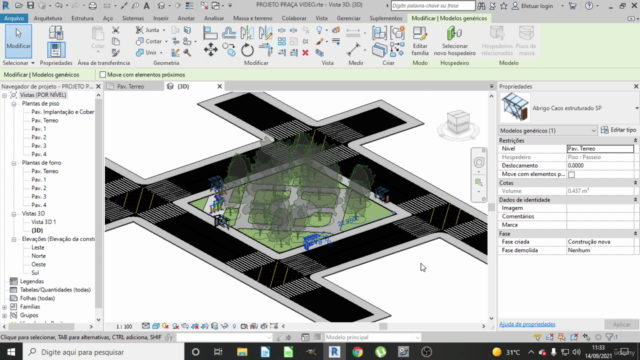Click the Cortar geometry tool
This screenshot has width=640, height=360.
(151, 41)
